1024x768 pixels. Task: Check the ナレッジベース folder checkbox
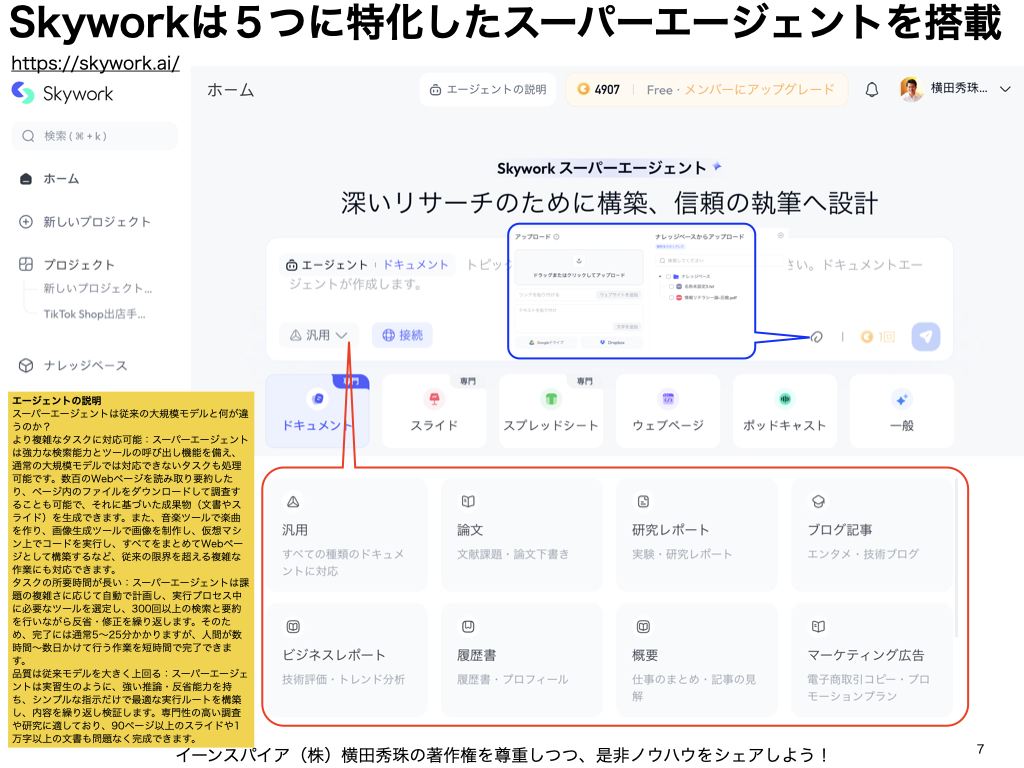[668, 276]
